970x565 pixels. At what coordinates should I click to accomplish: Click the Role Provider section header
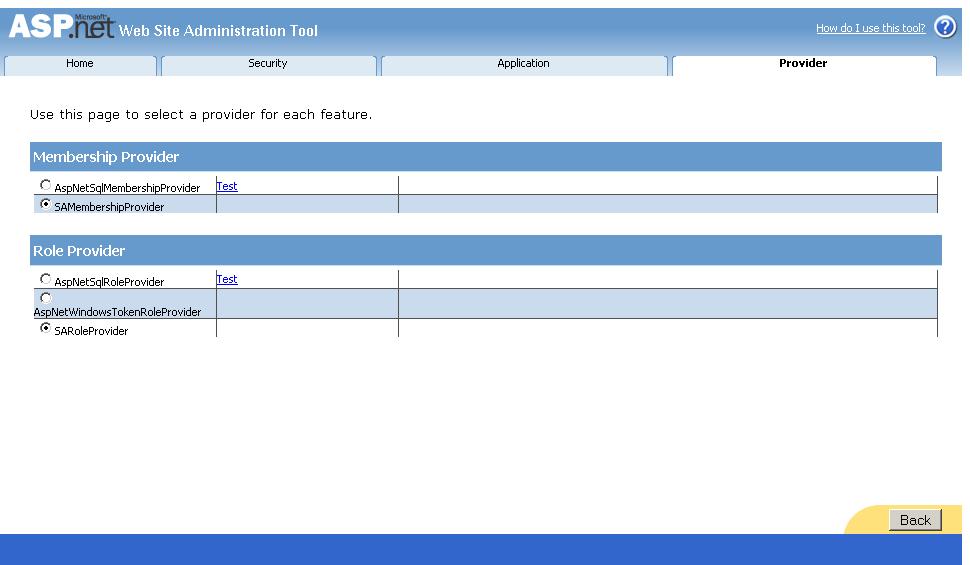click(x=486, y=251)
